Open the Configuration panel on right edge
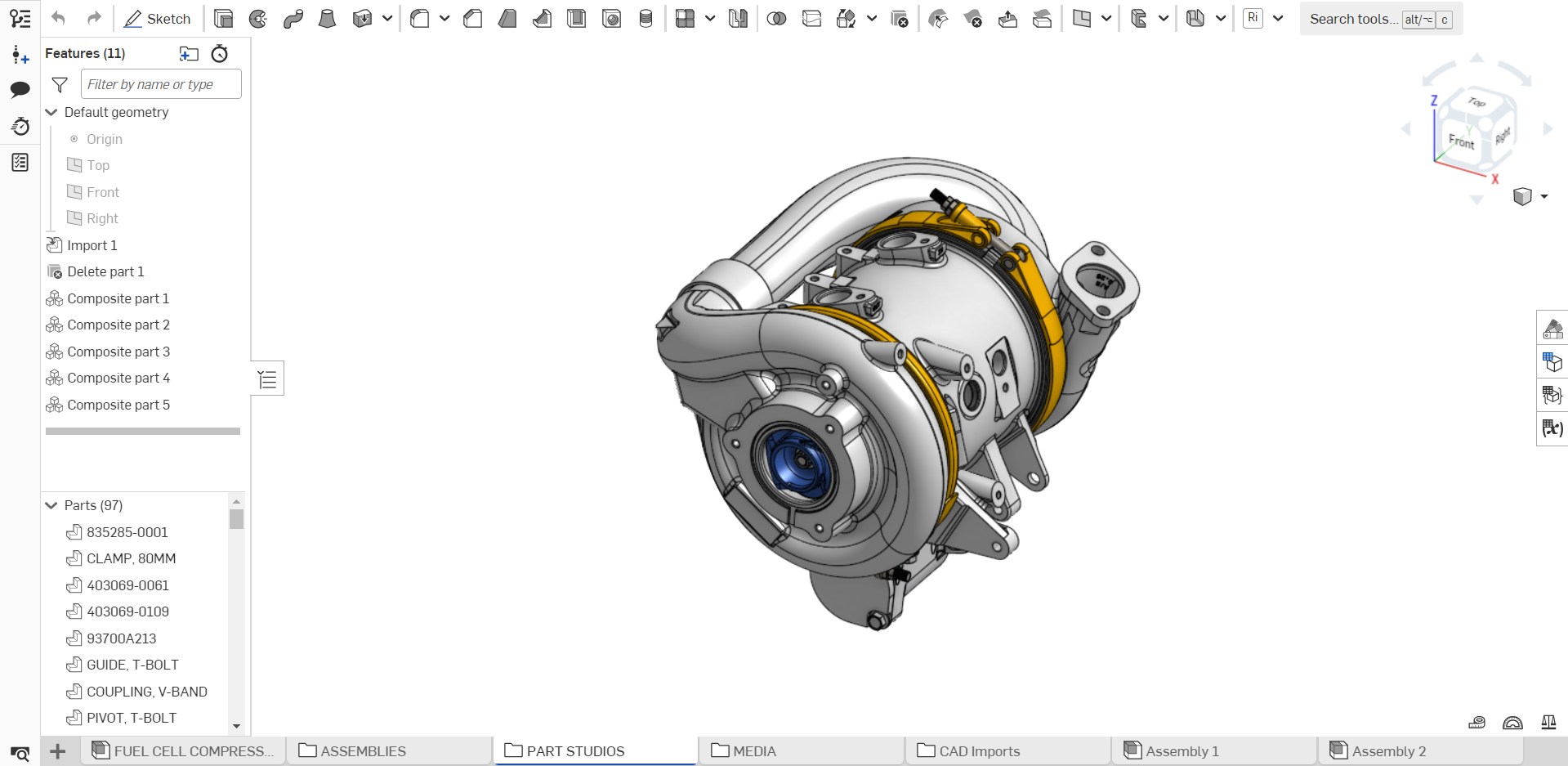Image resolution: width=1568 pixels, height=766 pixels. pyautogui.click(x=1552, y=362)
